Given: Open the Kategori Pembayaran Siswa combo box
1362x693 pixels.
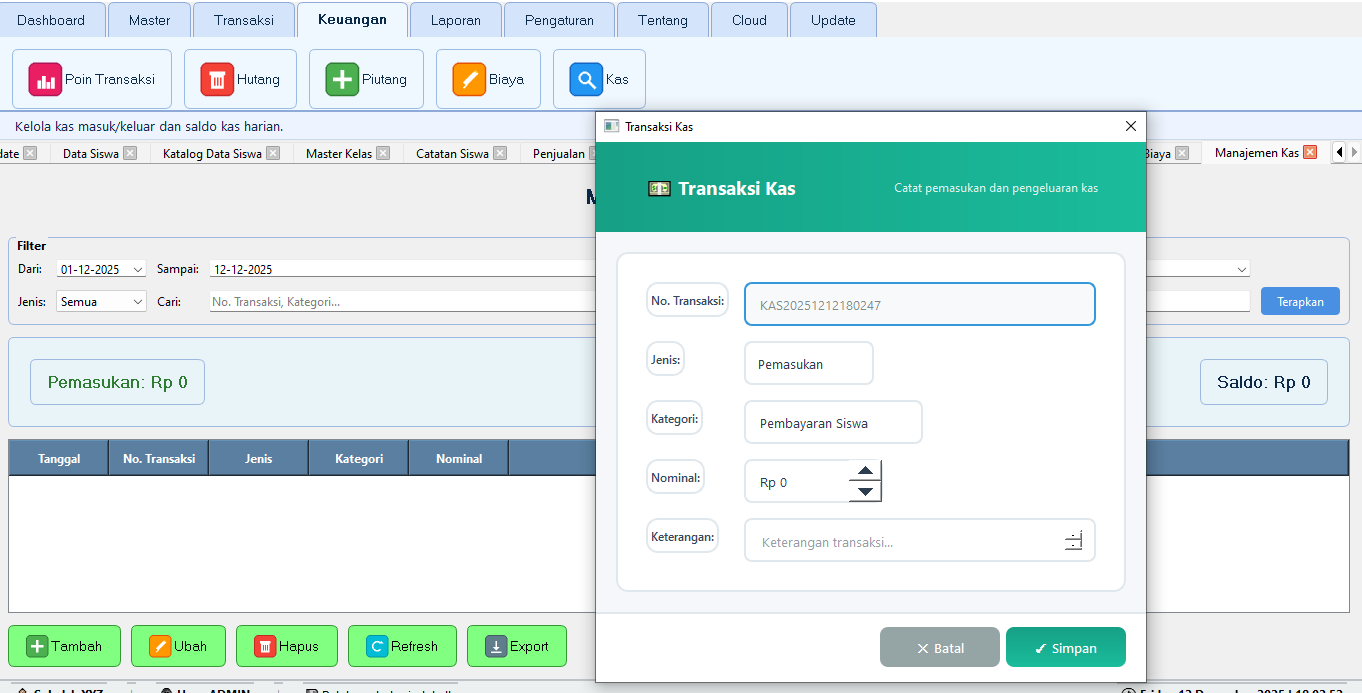Looking at the screenshot, I should (x=832, y=423).
